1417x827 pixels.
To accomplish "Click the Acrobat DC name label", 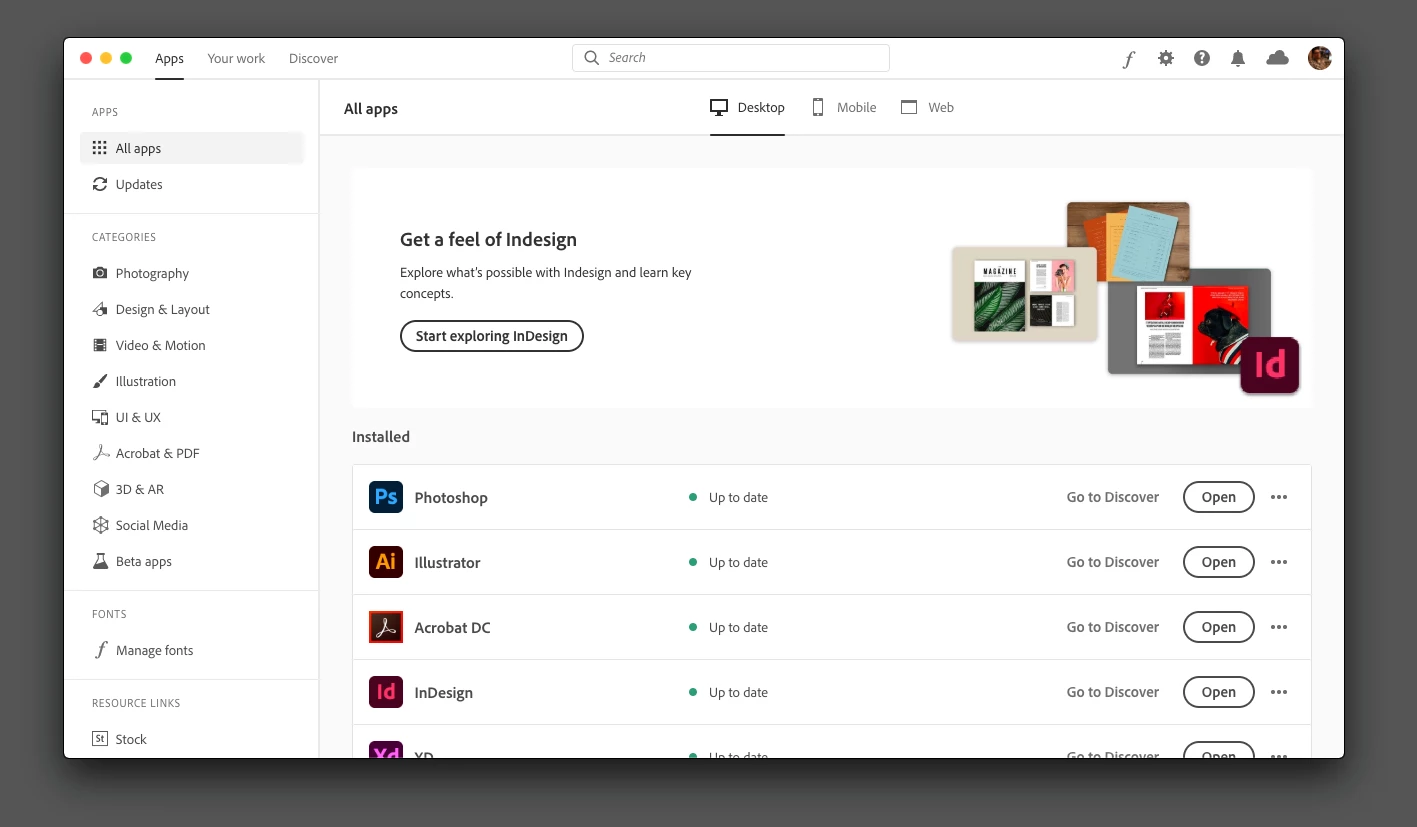I will (x=452, y=627).
